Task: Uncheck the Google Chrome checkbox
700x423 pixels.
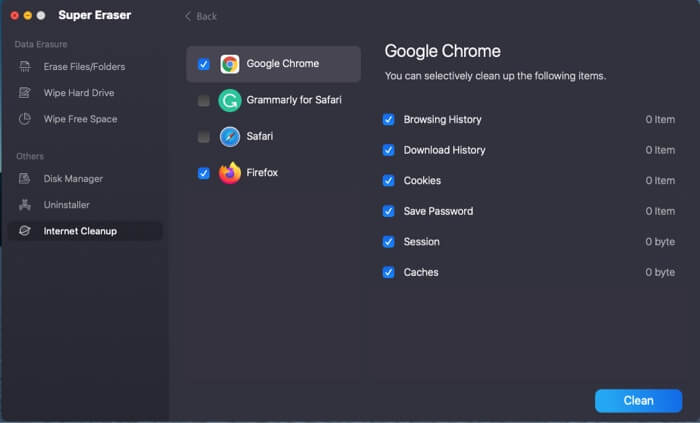Action: pyautogui.click(x=204, y=64)
